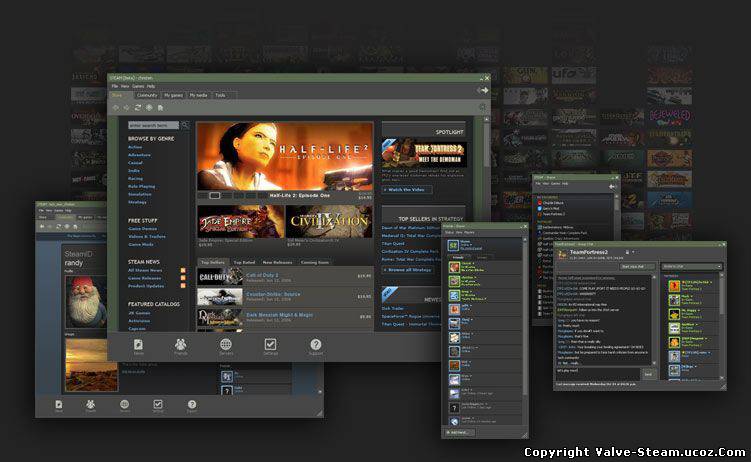Click the Forward arrow in main Steam toolbar
The image size is (751, 462).
click(126, 108)
